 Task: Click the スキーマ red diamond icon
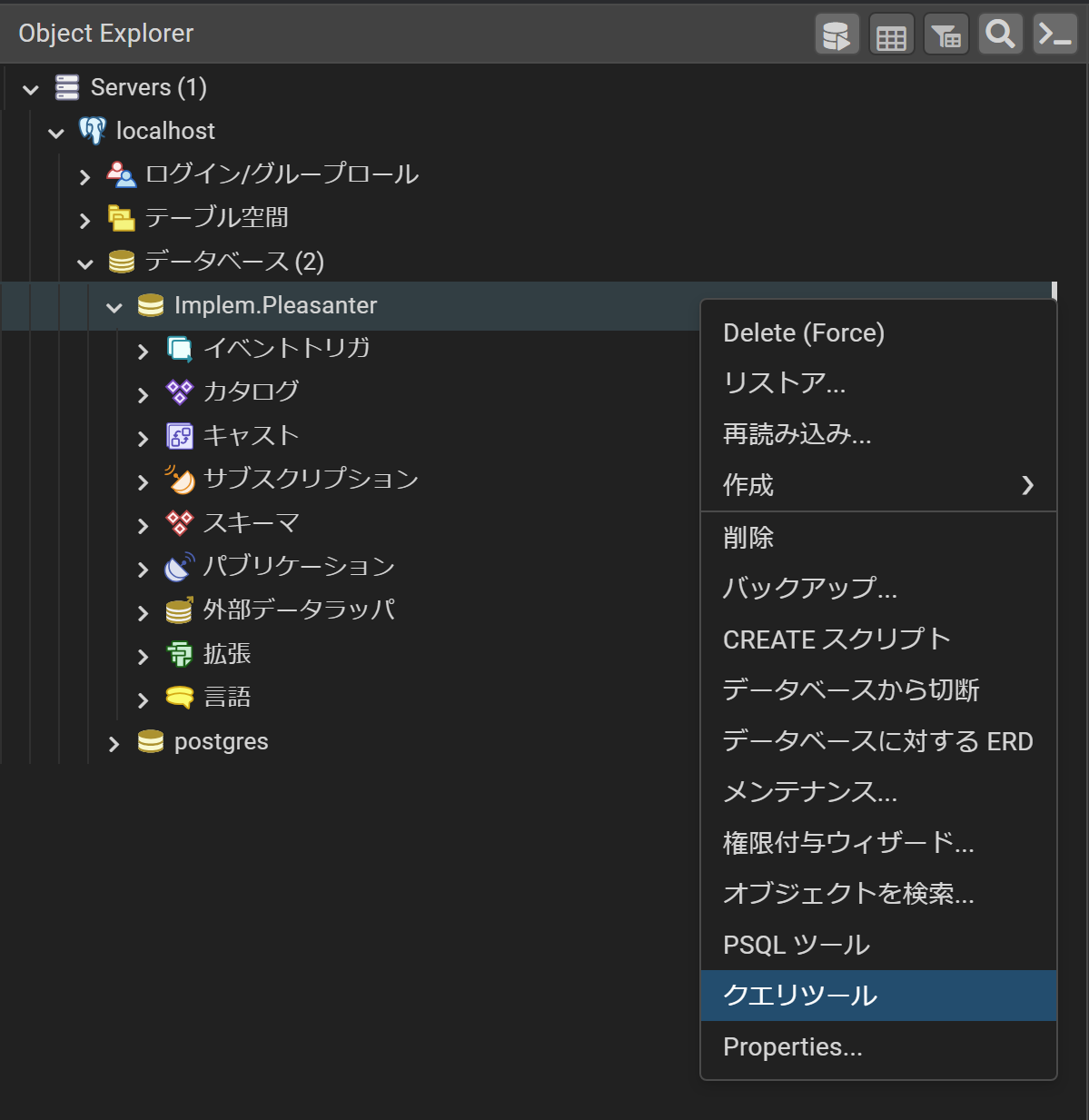[180, 522]
